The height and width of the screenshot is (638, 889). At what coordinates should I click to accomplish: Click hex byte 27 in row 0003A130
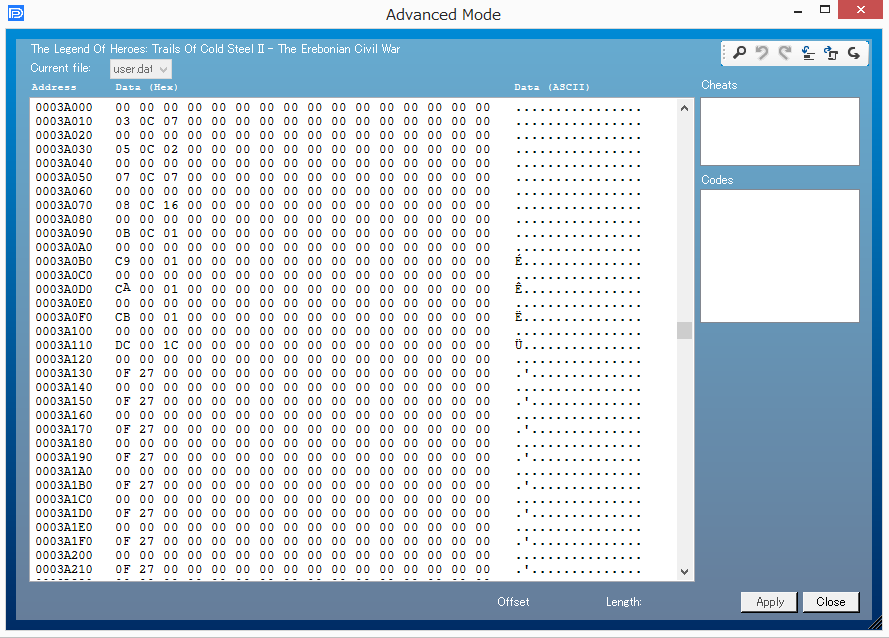tap(146, 373)
